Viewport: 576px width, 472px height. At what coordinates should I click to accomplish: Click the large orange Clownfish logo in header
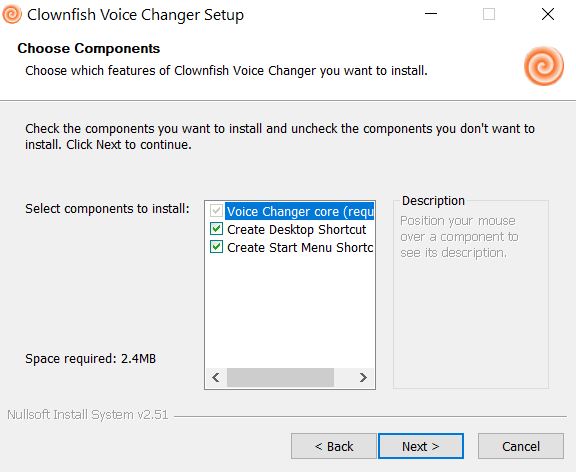click(x=544, y=66)
